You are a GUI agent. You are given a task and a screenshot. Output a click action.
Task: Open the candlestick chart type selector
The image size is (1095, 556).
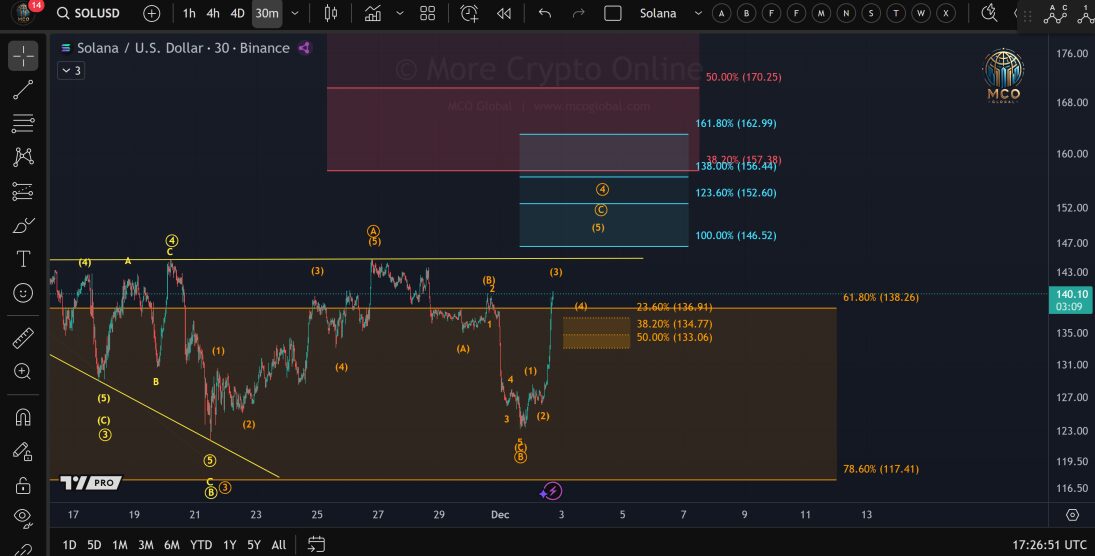coord(332,14)
